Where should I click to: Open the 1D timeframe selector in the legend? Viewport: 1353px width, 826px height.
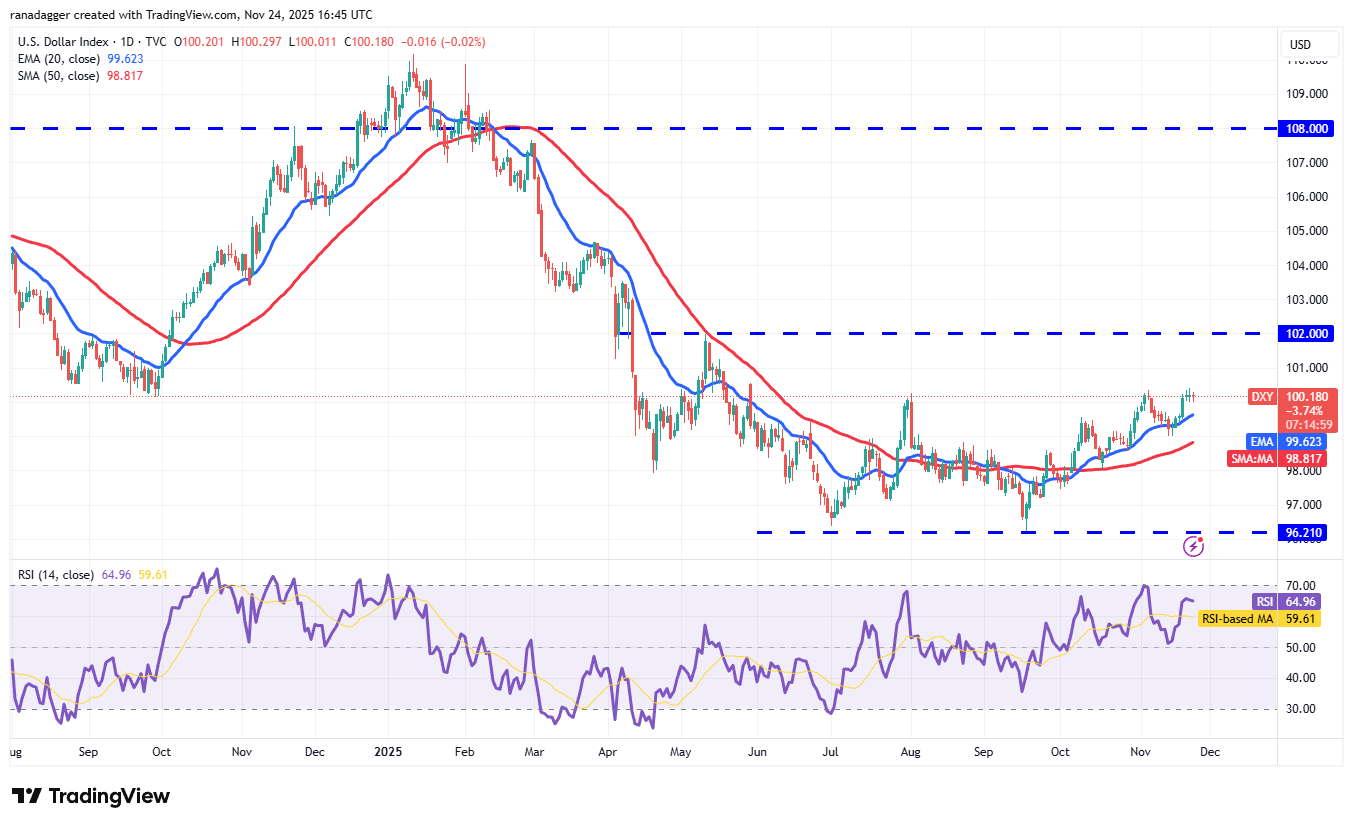tap(125, 42)
